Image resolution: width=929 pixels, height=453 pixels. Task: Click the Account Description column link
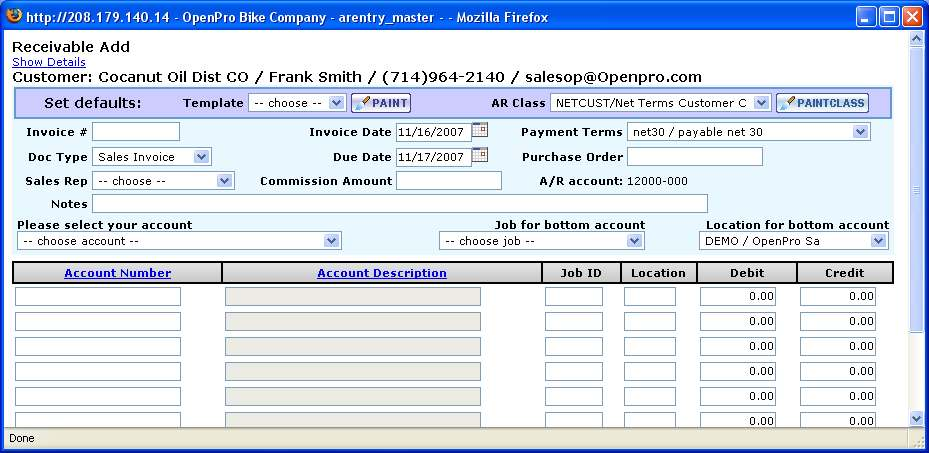click(382, 273)
